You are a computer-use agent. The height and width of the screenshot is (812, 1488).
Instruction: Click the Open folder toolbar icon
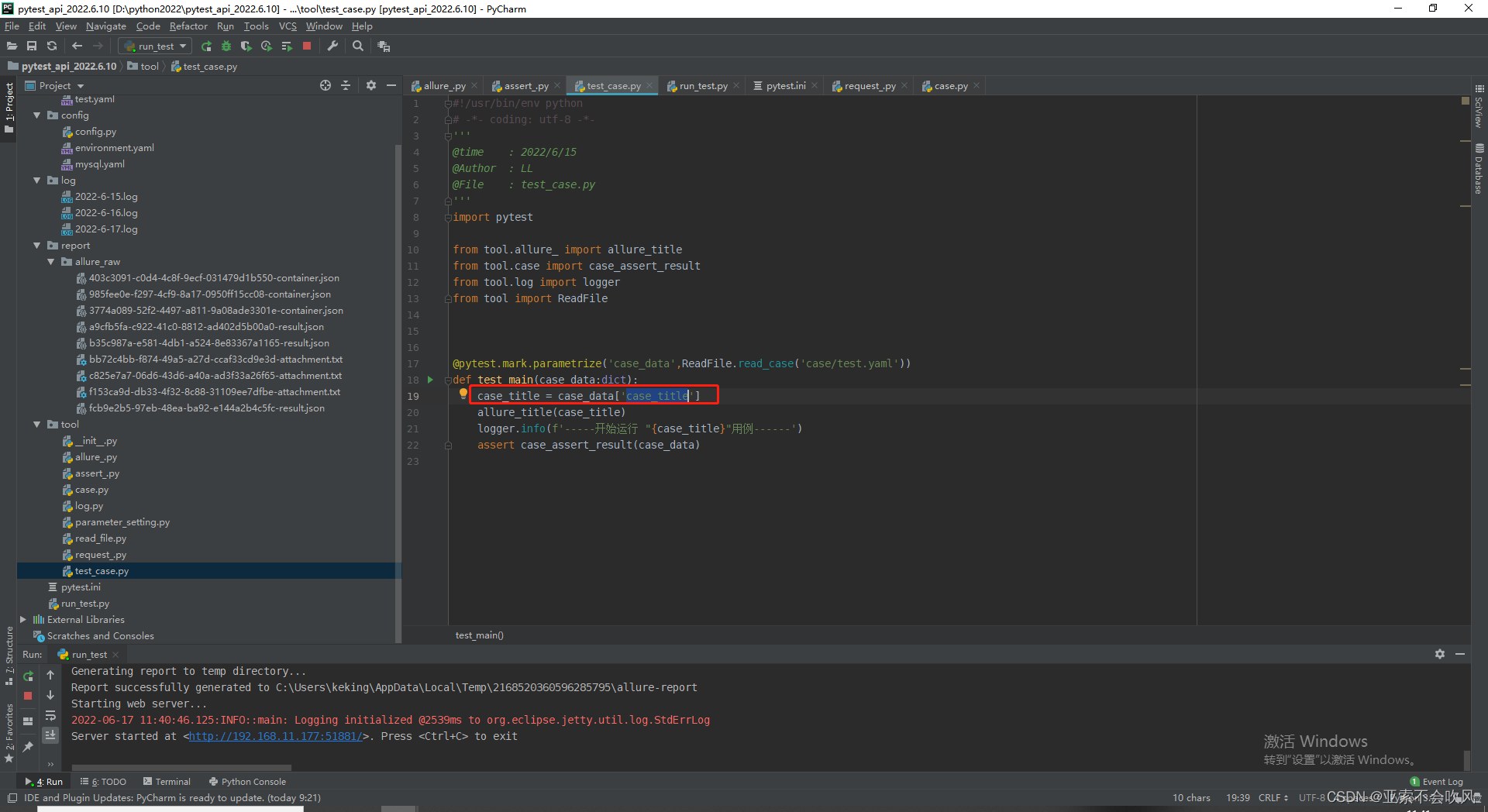pos(12,46)
